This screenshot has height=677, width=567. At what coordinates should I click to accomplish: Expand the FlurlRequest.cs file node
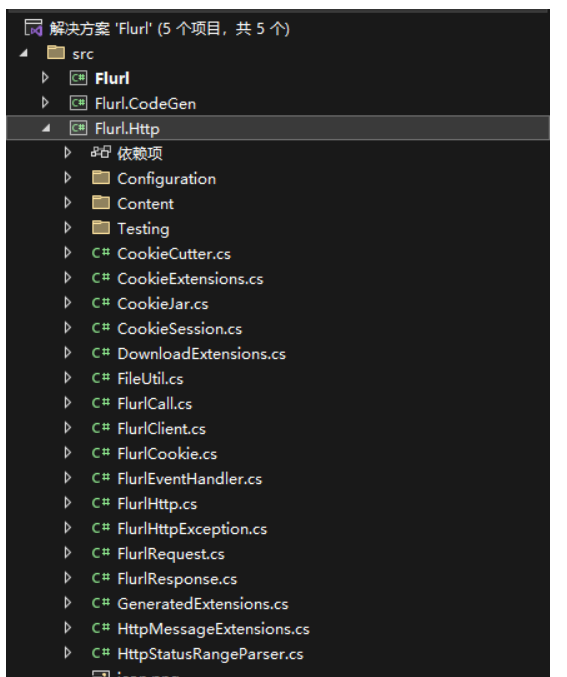[67, 553]
